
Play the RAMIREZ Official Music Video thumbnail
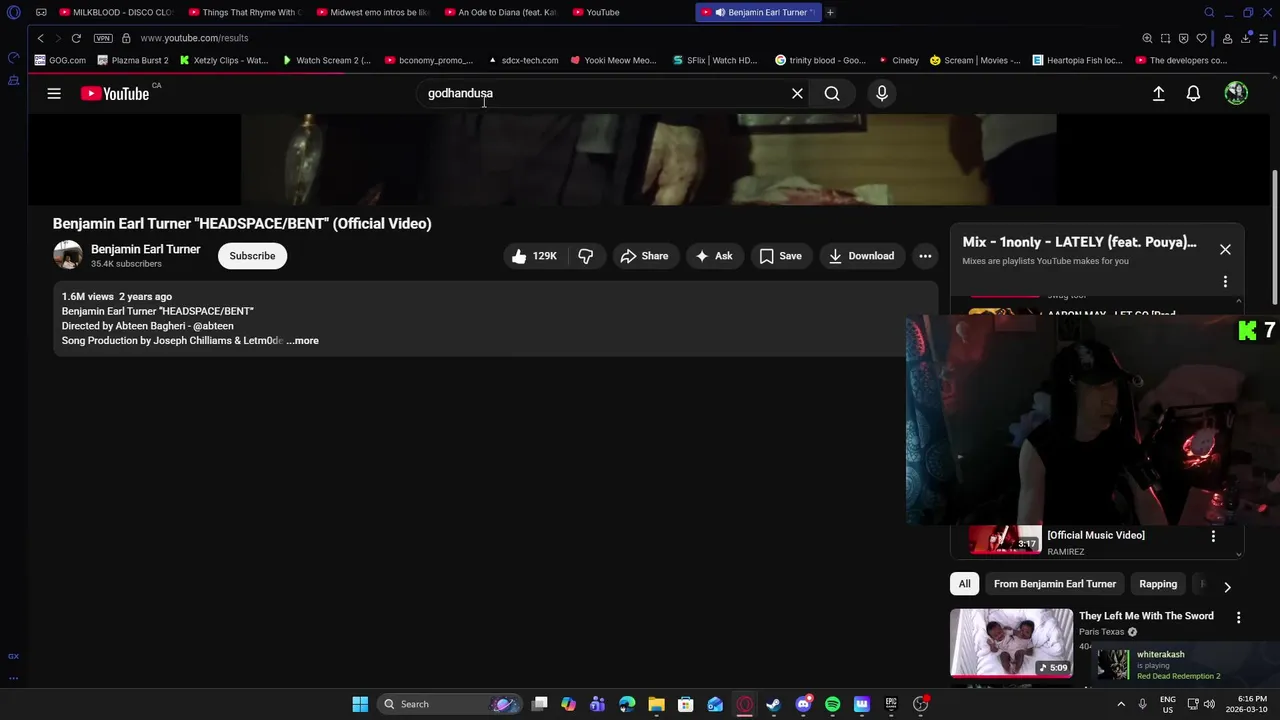click(x=1005, y=540)
